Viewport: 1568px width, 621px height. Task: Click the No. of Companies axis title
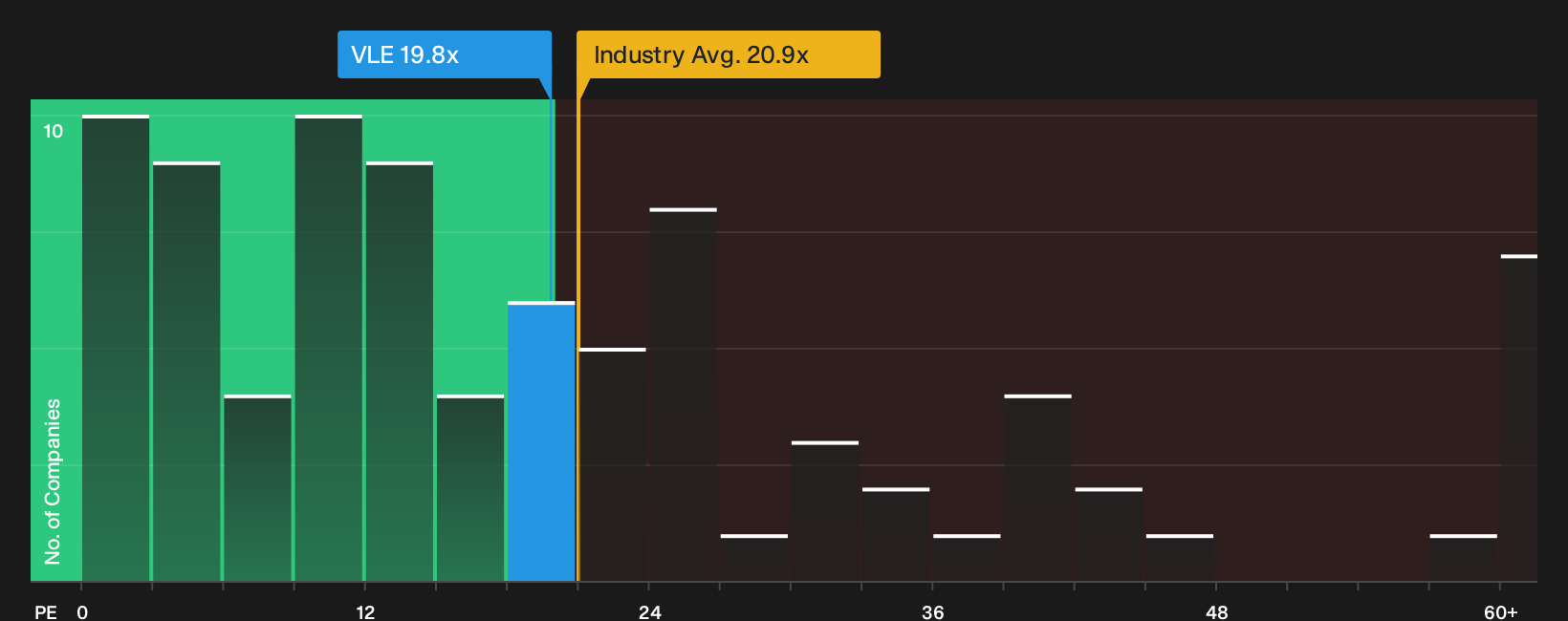tap(53, 482)
